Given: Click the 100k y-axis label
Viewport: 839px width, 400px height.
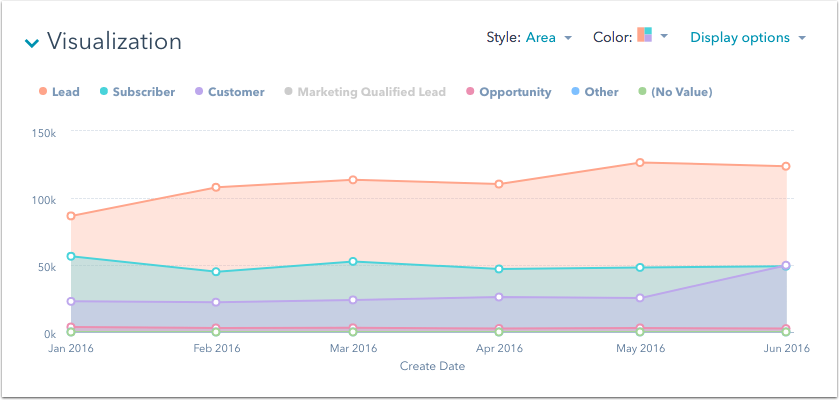Looking at the screenshot, I should [43, 199].
